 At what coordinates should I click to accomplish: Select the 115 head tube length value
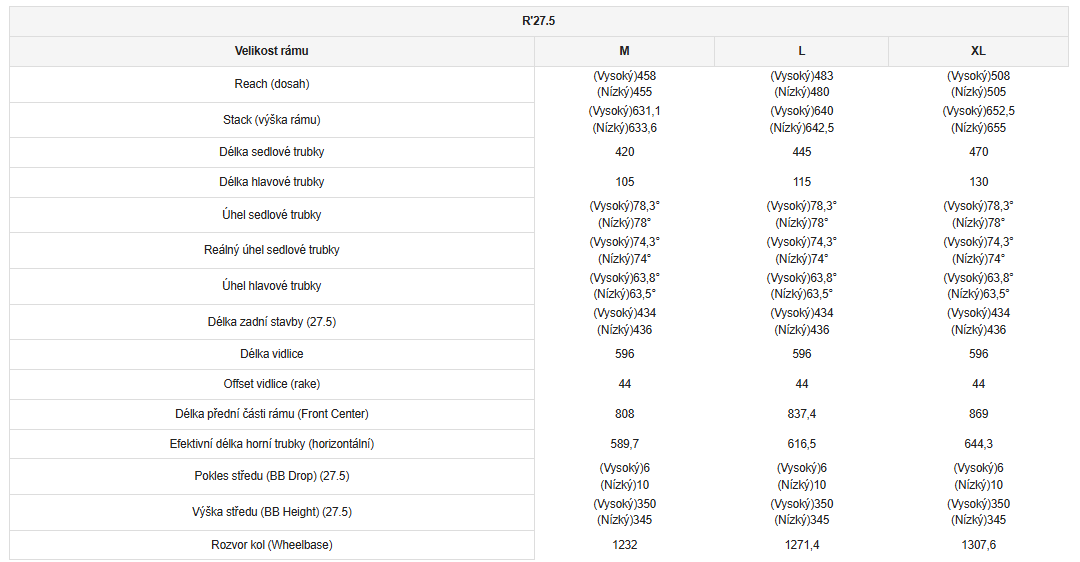(801, 182)
